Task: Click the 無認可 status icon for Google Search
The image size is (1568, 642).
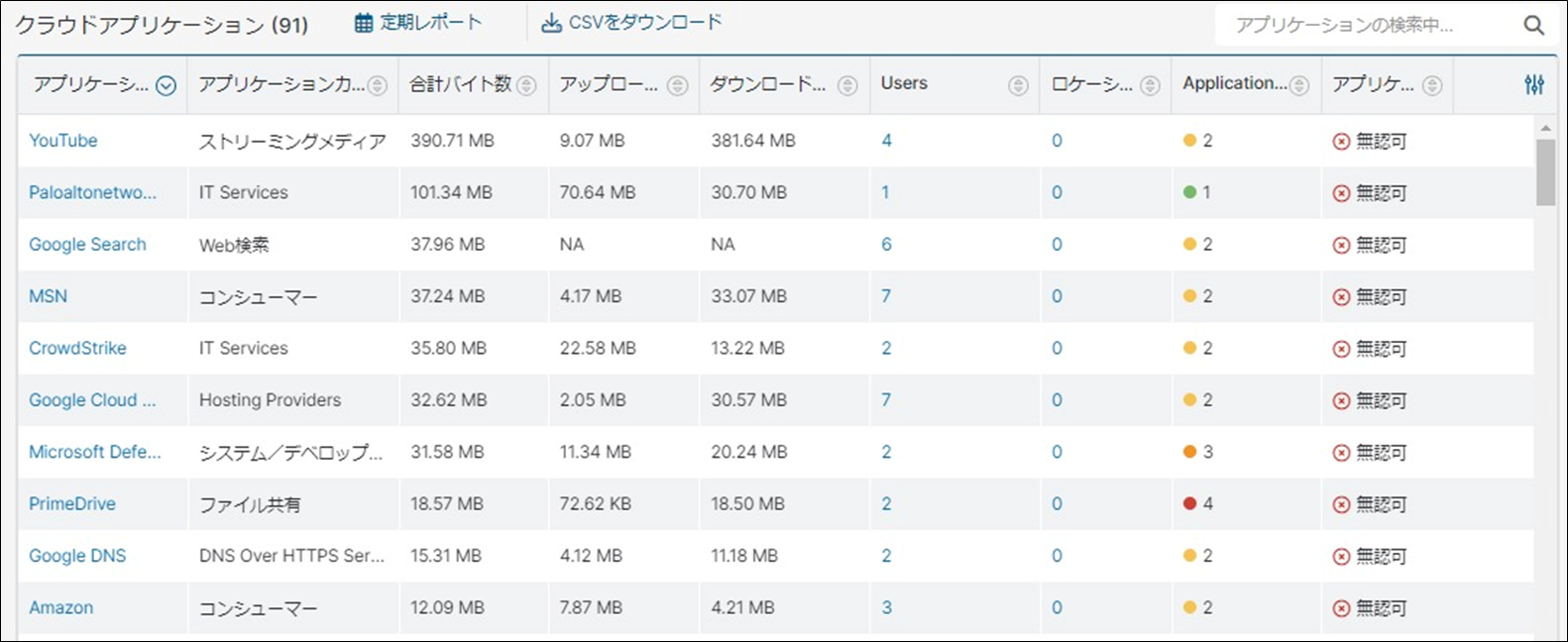Action: (1341, 246)
